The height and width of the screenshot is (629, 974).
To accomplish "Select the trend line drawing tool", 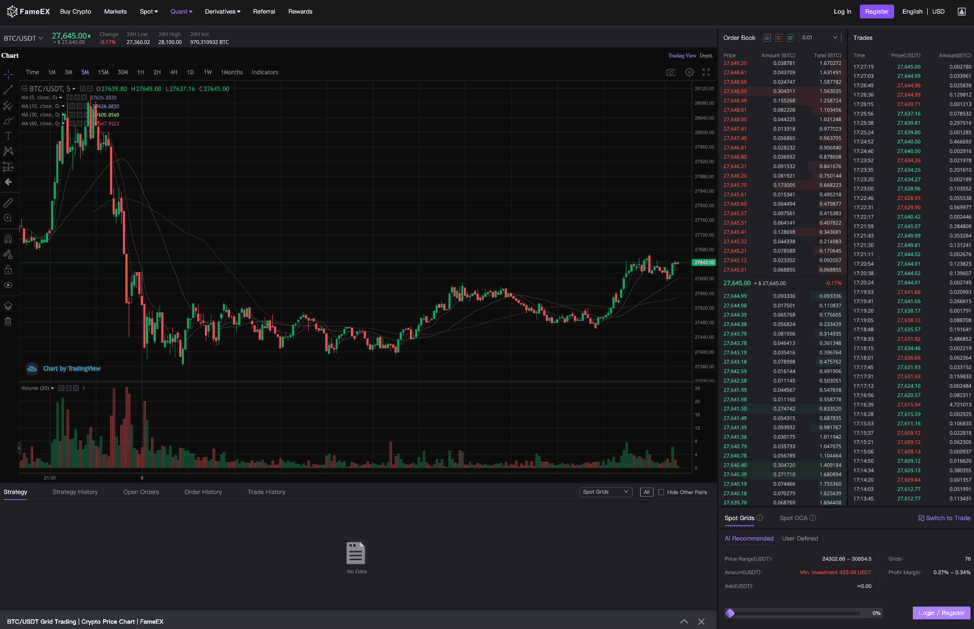I will click(8, 90).
